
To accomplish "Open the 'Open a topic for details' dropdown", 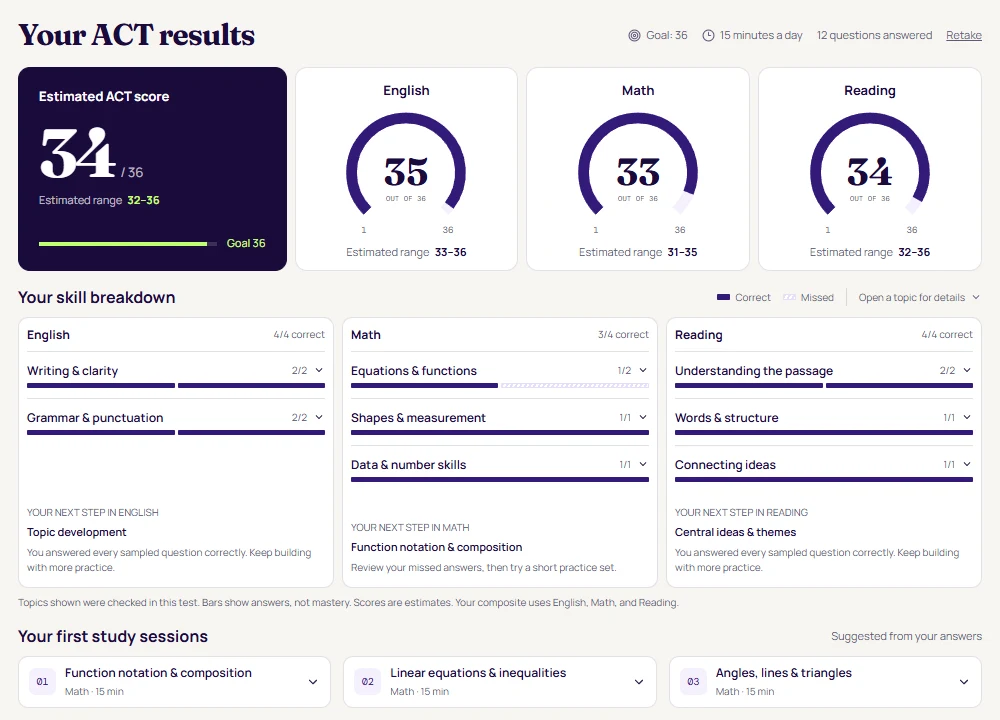I will point(918,297).
